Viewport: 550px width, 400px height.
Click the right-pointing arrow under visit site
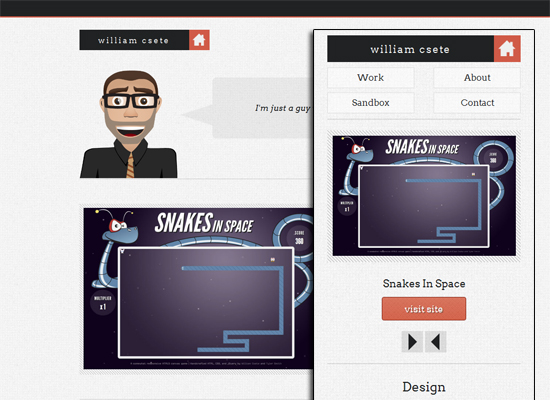pyautogui.click(x=412, y=341)
